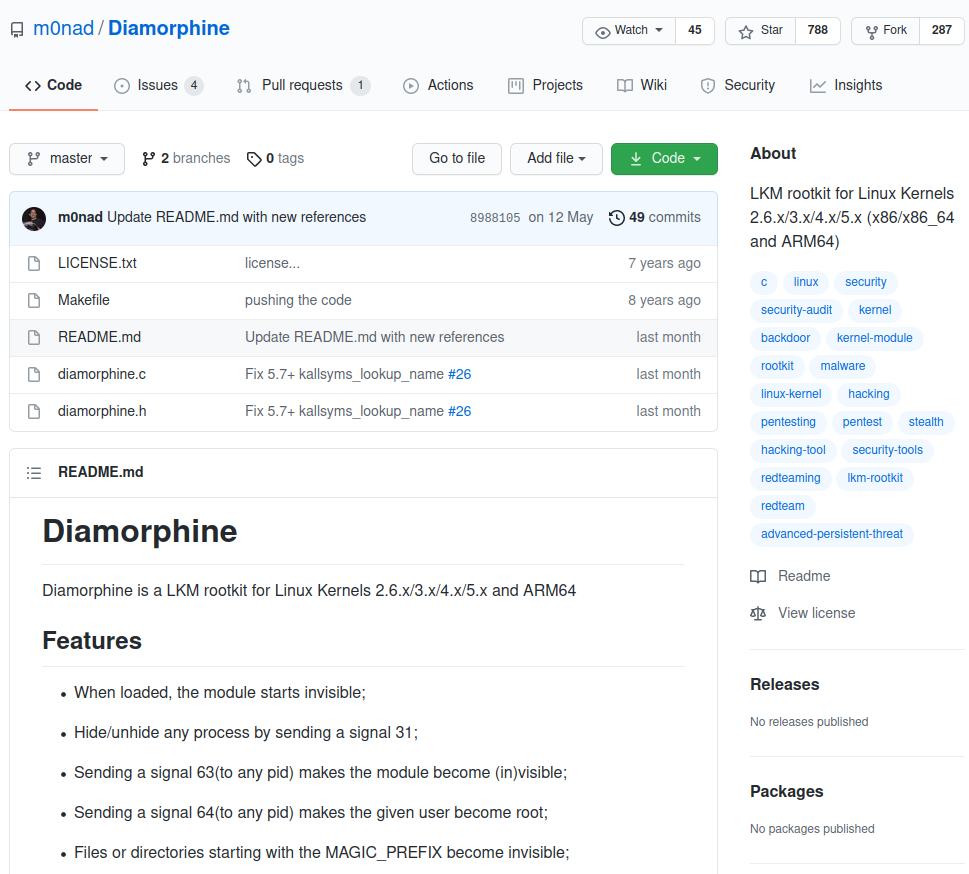Click the 0 tags link
The image size is (969, 874).
[276, 159]
